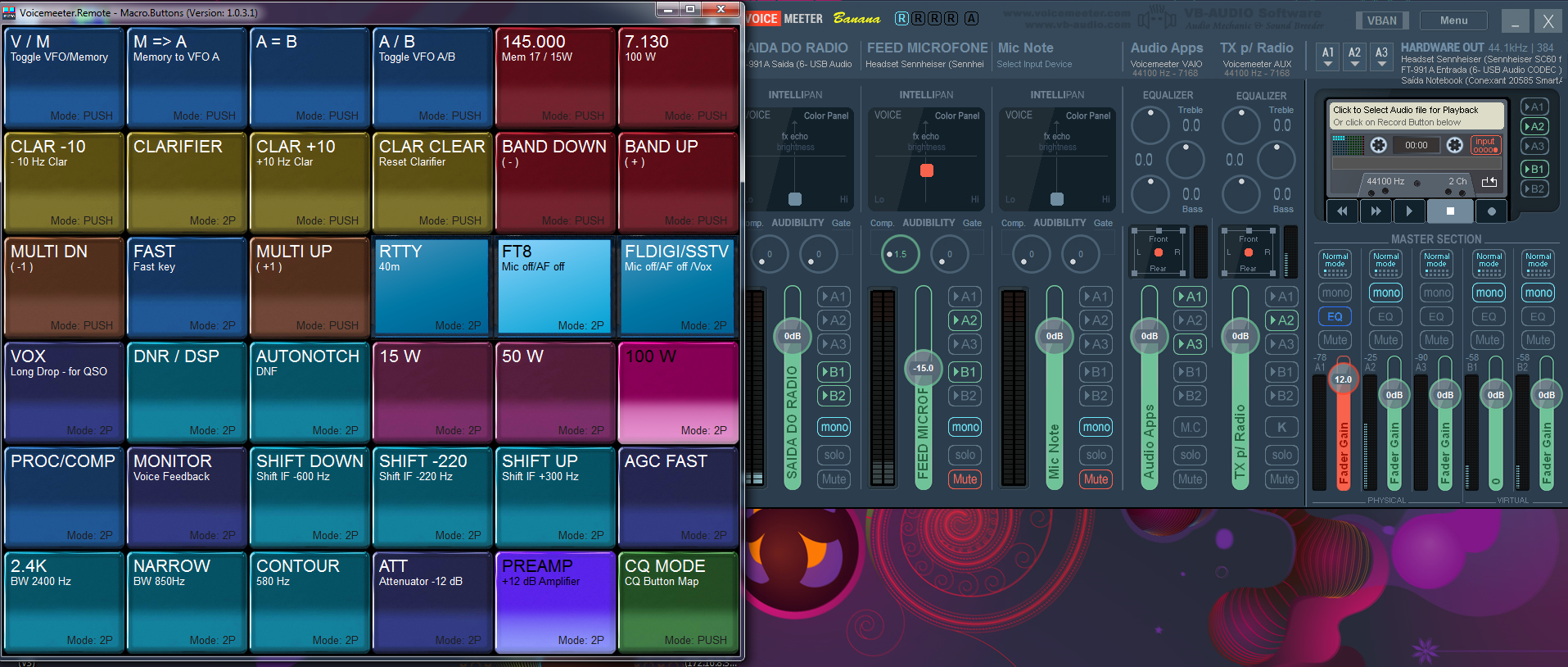Switch Normal mode selector on bus B1

(1489, 263)
